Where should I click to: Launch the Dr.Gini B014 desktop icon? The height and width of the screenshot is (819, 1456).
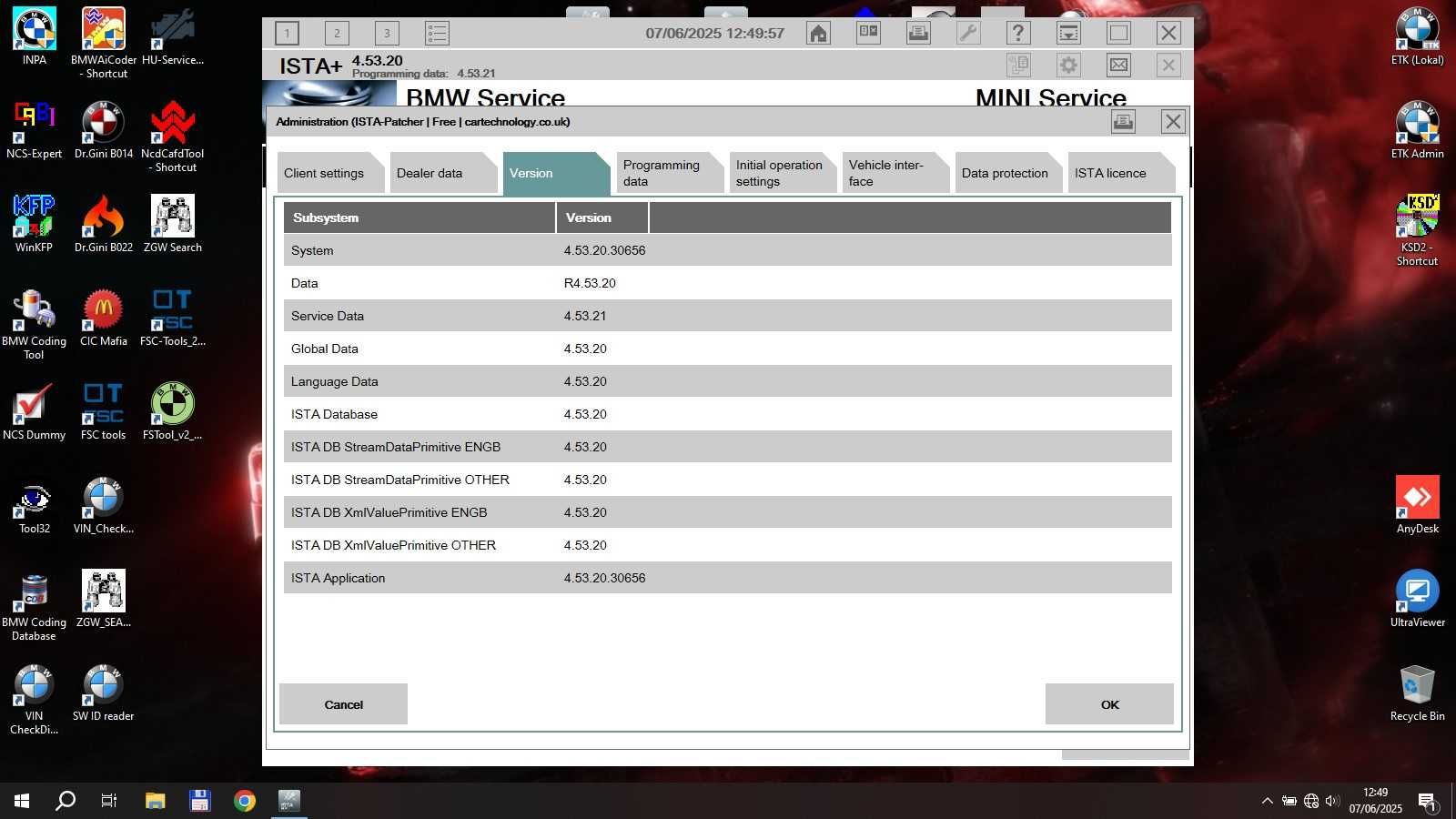pos(104,130)
